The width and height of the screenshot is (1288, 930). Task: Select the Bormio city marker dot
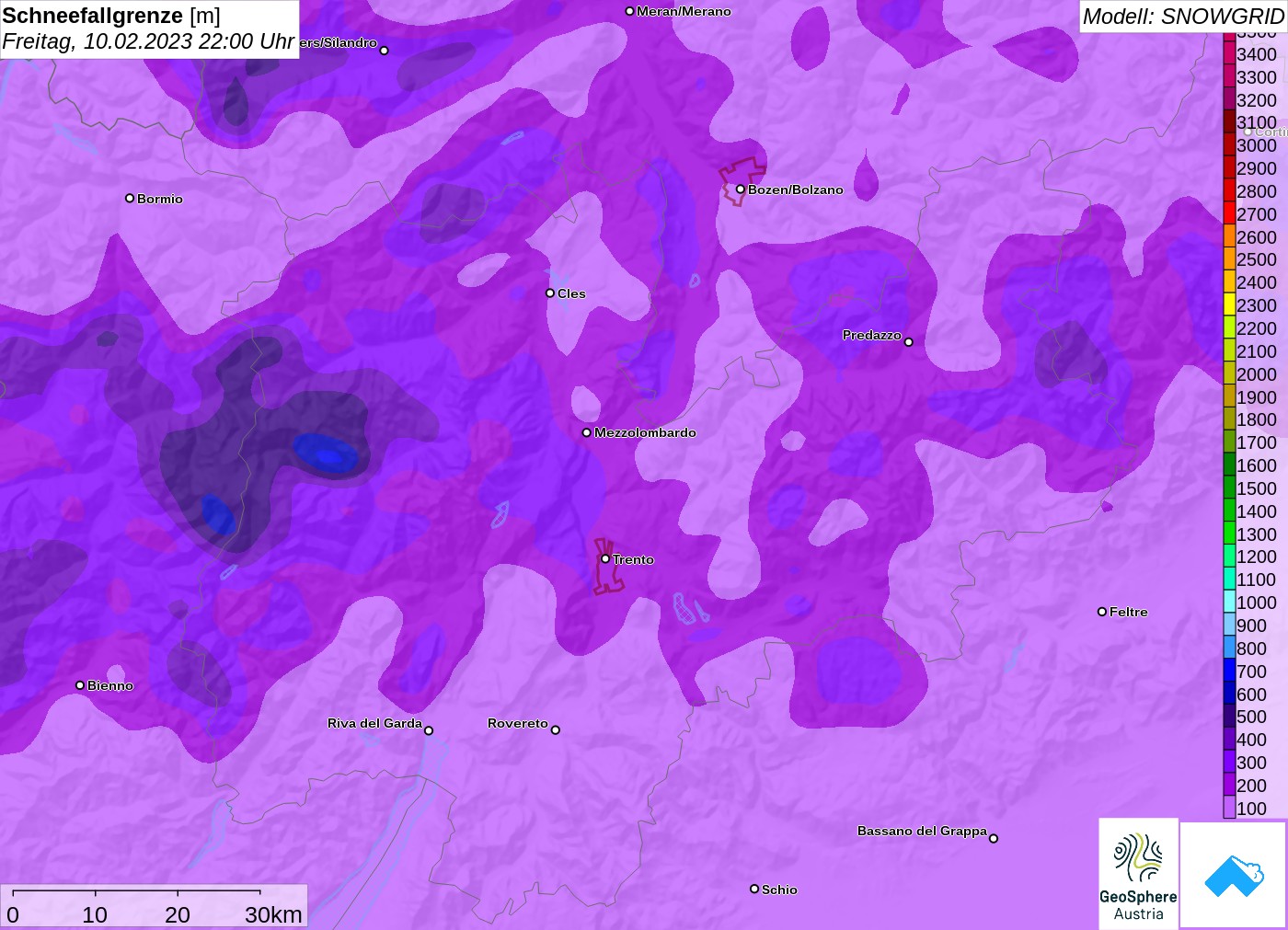tap(130, 199)
